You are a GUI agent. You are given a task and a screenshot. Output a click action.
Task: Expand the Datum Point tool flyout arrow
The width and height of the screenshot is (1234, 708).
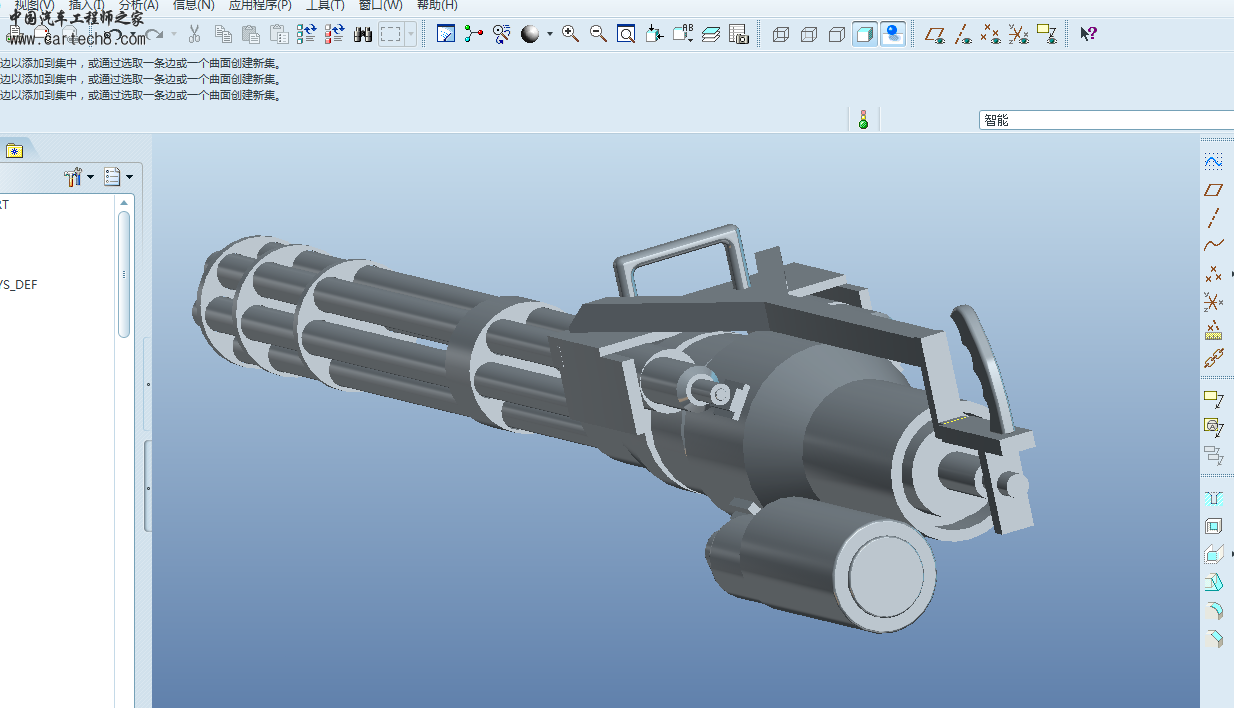coord(1230,273)
